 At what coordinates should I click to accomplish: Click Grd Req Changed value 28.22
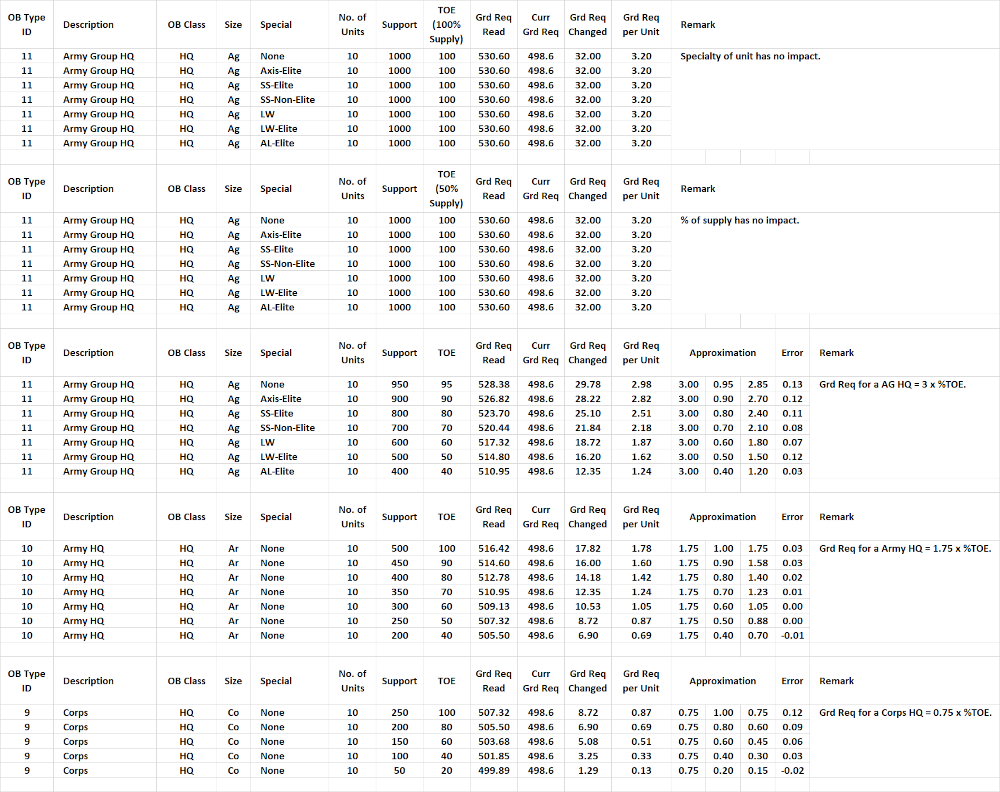coord(587,399)
